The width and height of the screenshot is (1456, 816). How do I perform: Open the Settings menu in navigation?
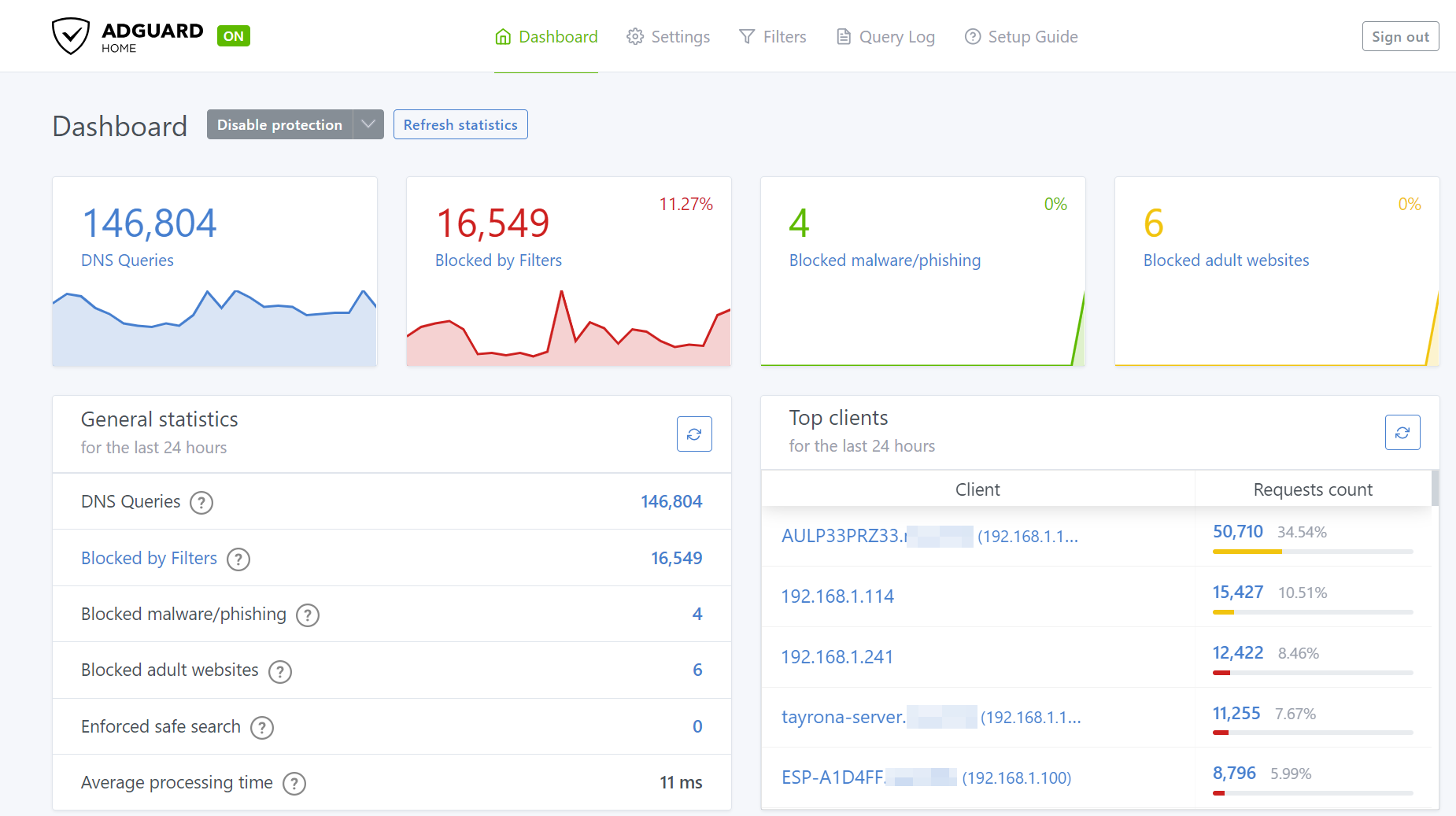coord(668,37)
